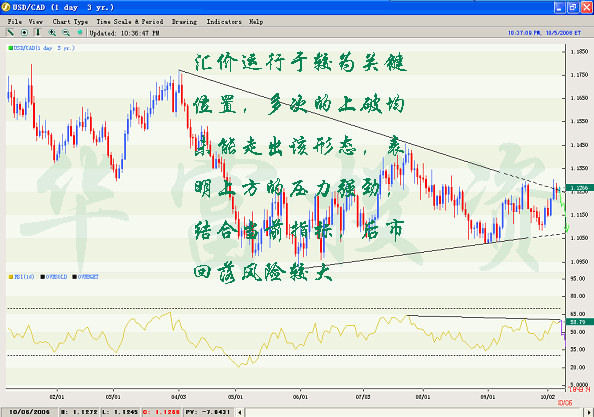Click the green USD/CAD legend color square

(x=11, y=48)
